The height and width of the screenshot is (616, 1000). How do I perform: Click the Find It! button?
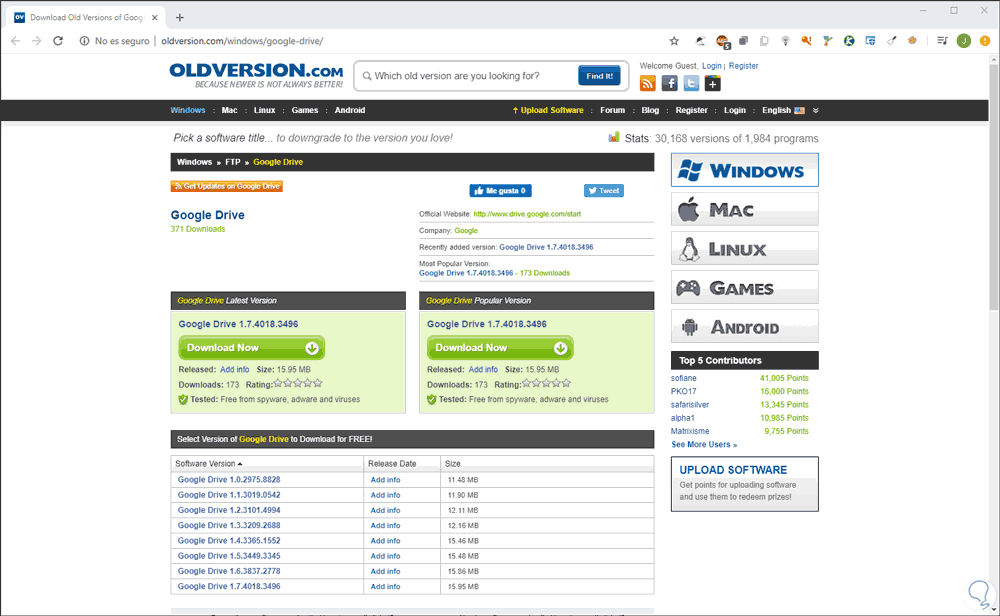(x=599, y=76)
